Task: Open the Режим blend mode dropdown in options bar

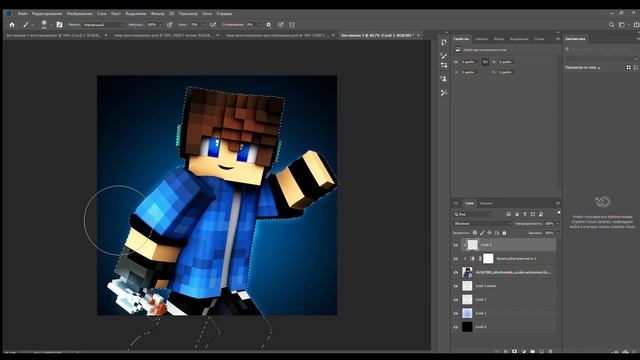Action: [x=103, y=25]
